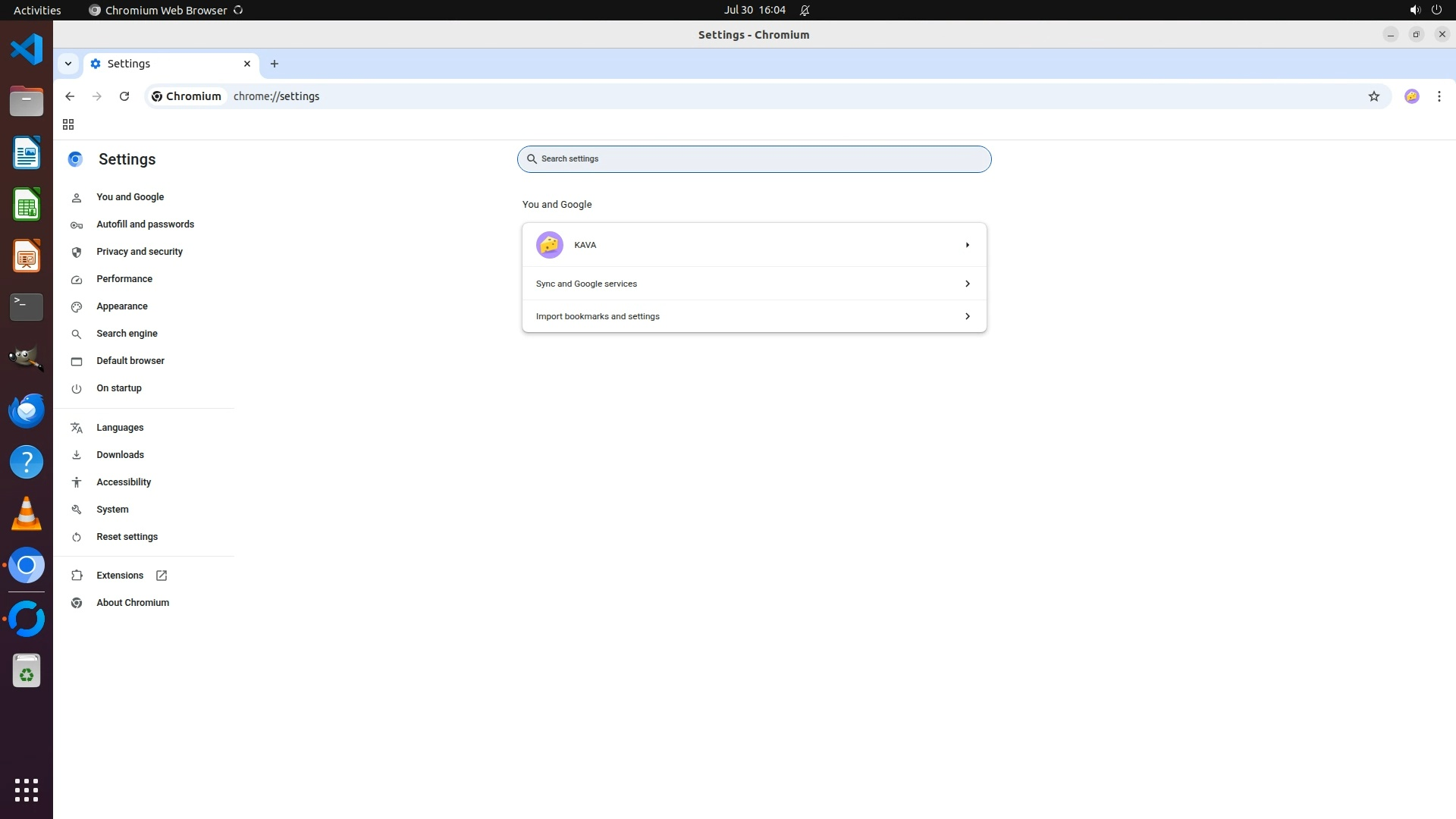Image resolution: width=1456 pixels, height=819 pixels.
Task: Open the tab search dropdown arrow
Action: [x=68, y=64]
